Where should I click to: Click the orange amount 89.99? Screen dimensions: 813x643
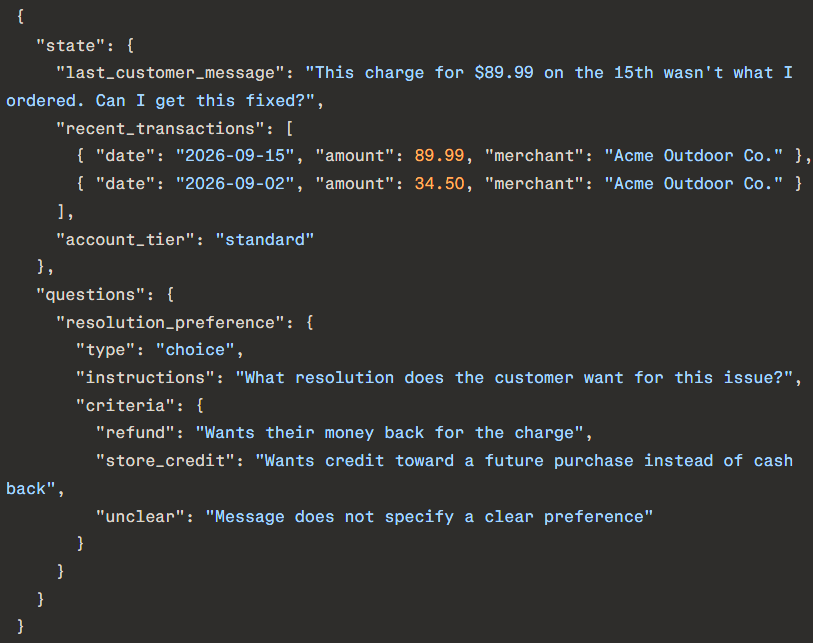click(439, 156)
